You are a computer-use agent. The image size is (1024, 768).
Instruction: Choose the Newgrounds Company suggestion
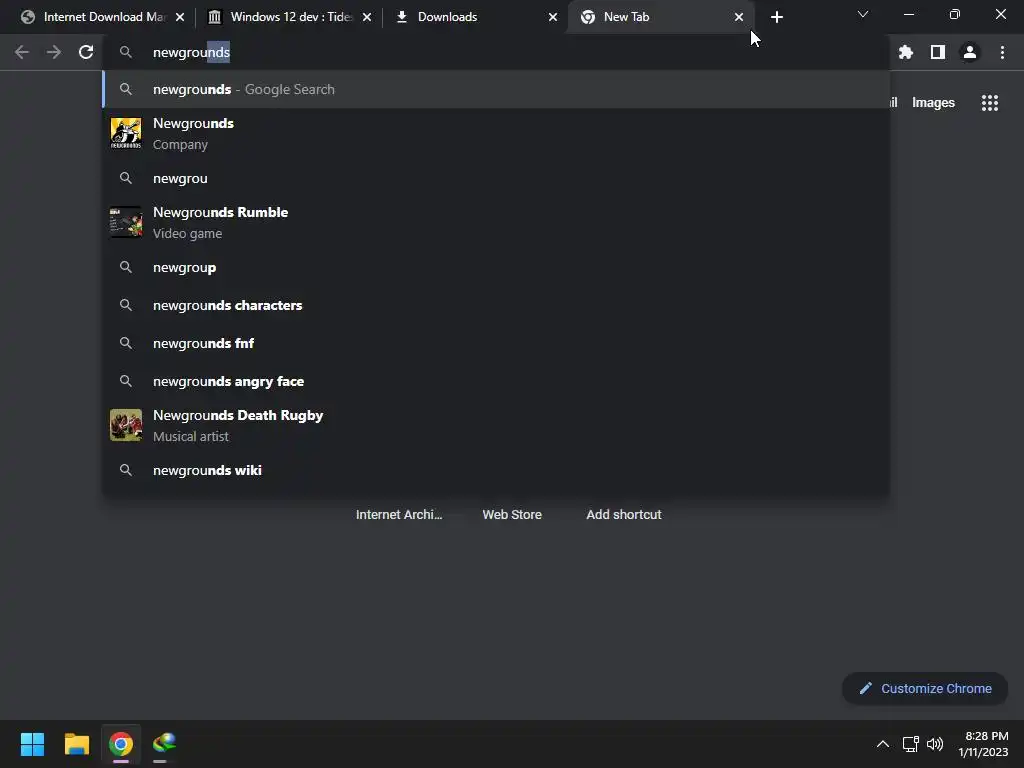click(x=496, y=134)
